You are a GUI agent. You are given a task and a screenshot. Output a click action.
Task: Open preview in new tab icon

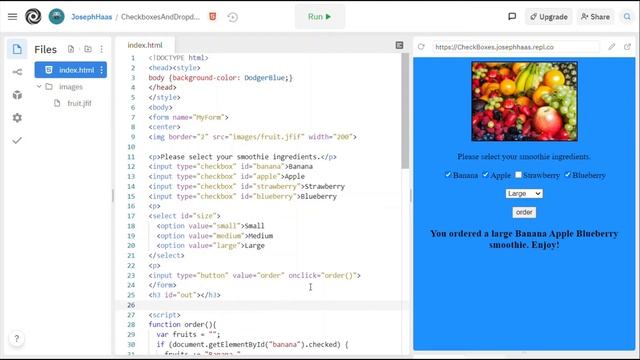pyautogui.click(x=627, y=47)
